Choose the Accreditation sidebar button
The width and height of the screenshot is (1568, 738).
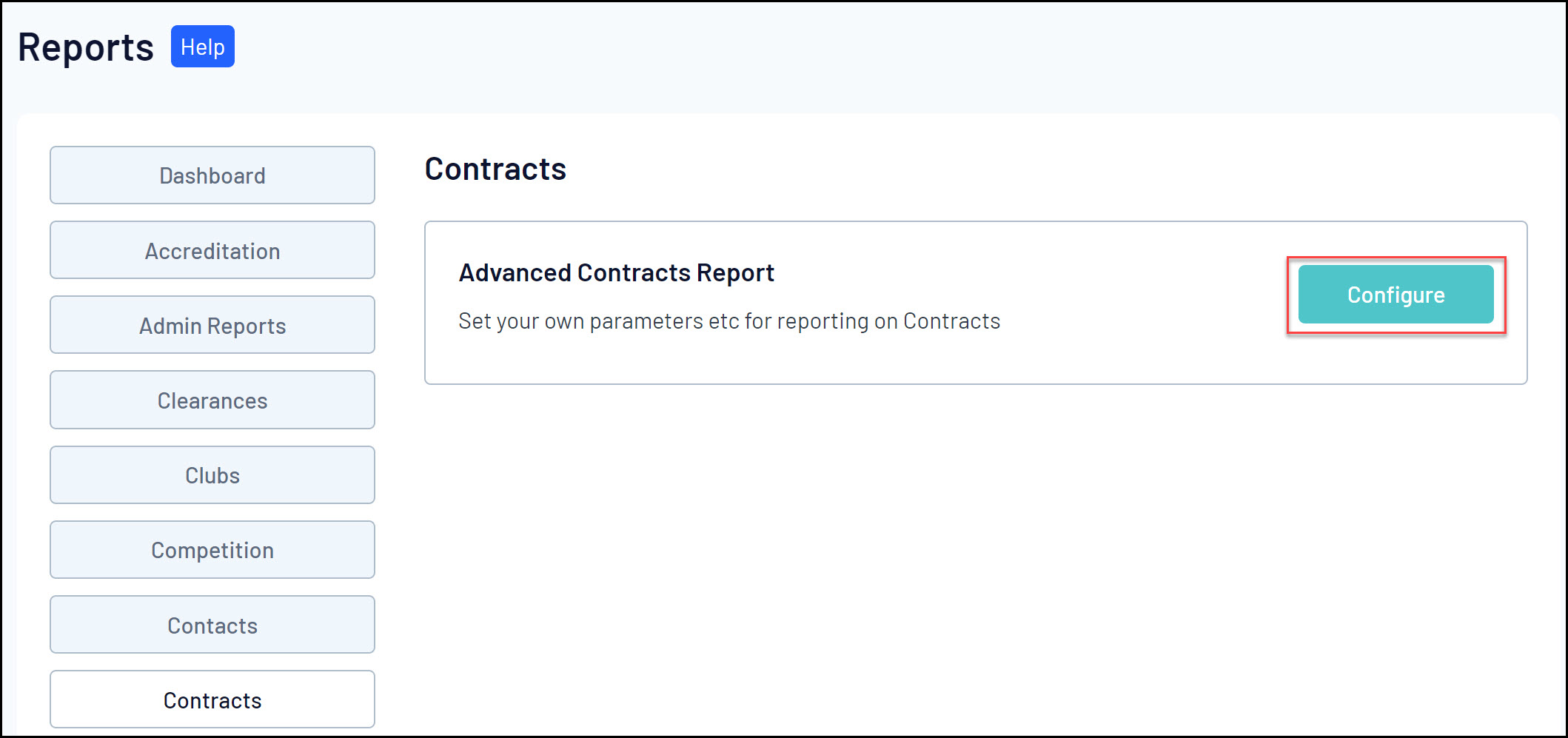click(x=212, y=250)
